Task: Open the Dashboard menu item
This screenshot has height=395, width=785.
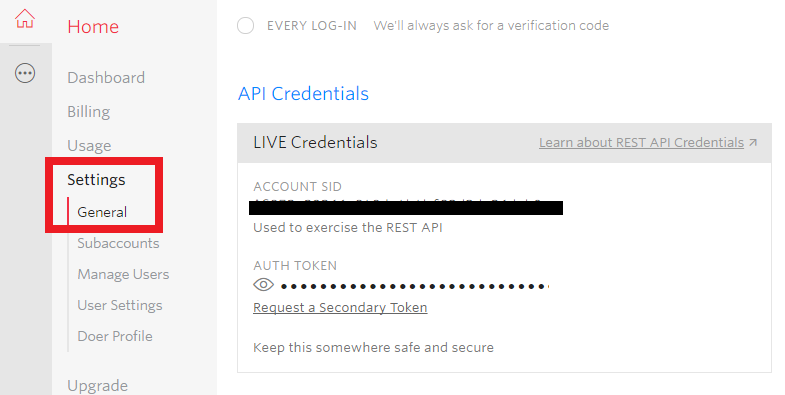Action: tap(106, 78)
